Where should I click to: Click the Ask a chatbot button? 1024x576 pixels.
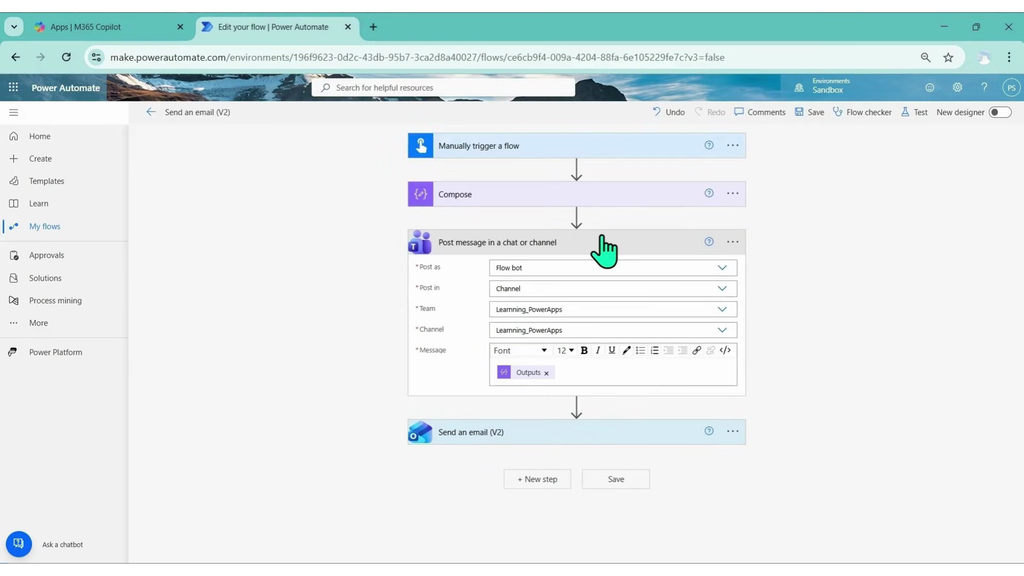tap(19, 544)
